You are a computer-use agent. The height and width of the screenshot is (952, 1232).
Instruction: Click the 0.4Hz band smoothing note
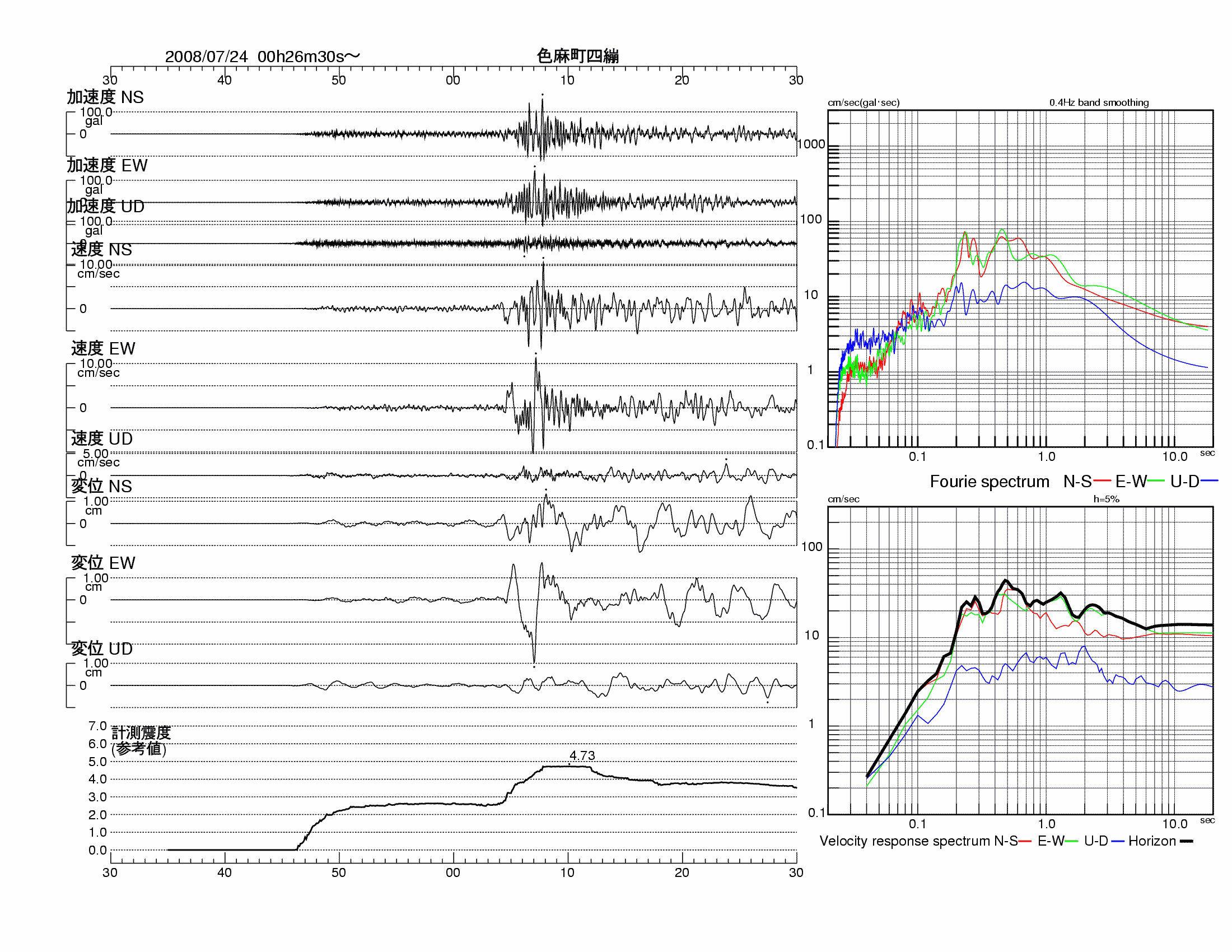(x=1099, y=102)
